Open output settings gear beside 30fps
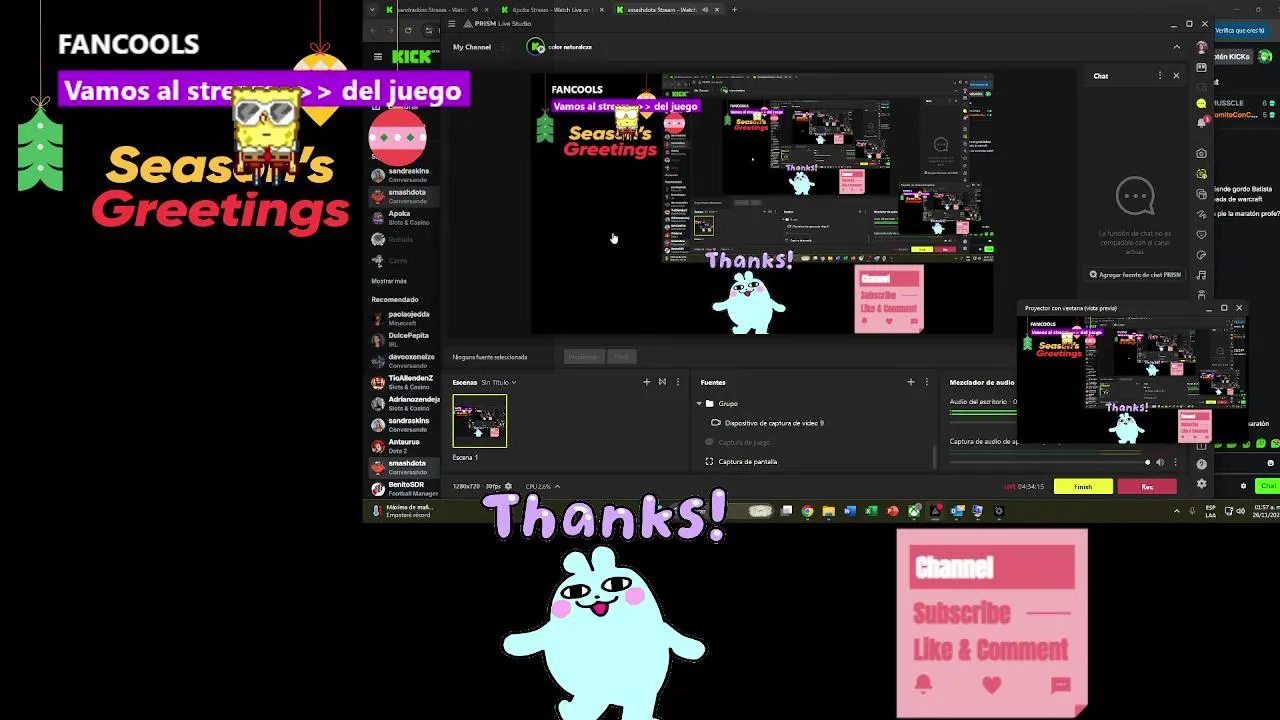 (x=508, y=487)
